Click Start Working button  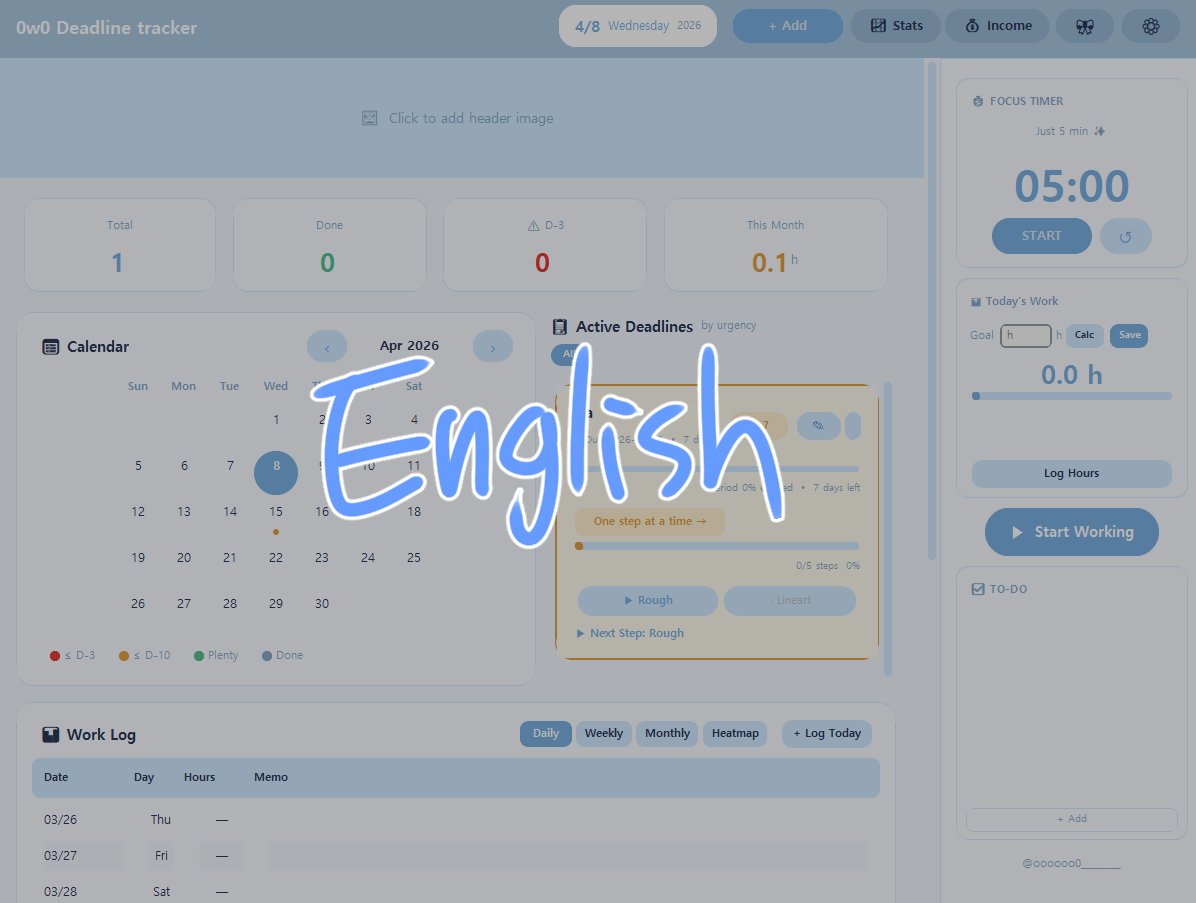tap(1071, 532)
